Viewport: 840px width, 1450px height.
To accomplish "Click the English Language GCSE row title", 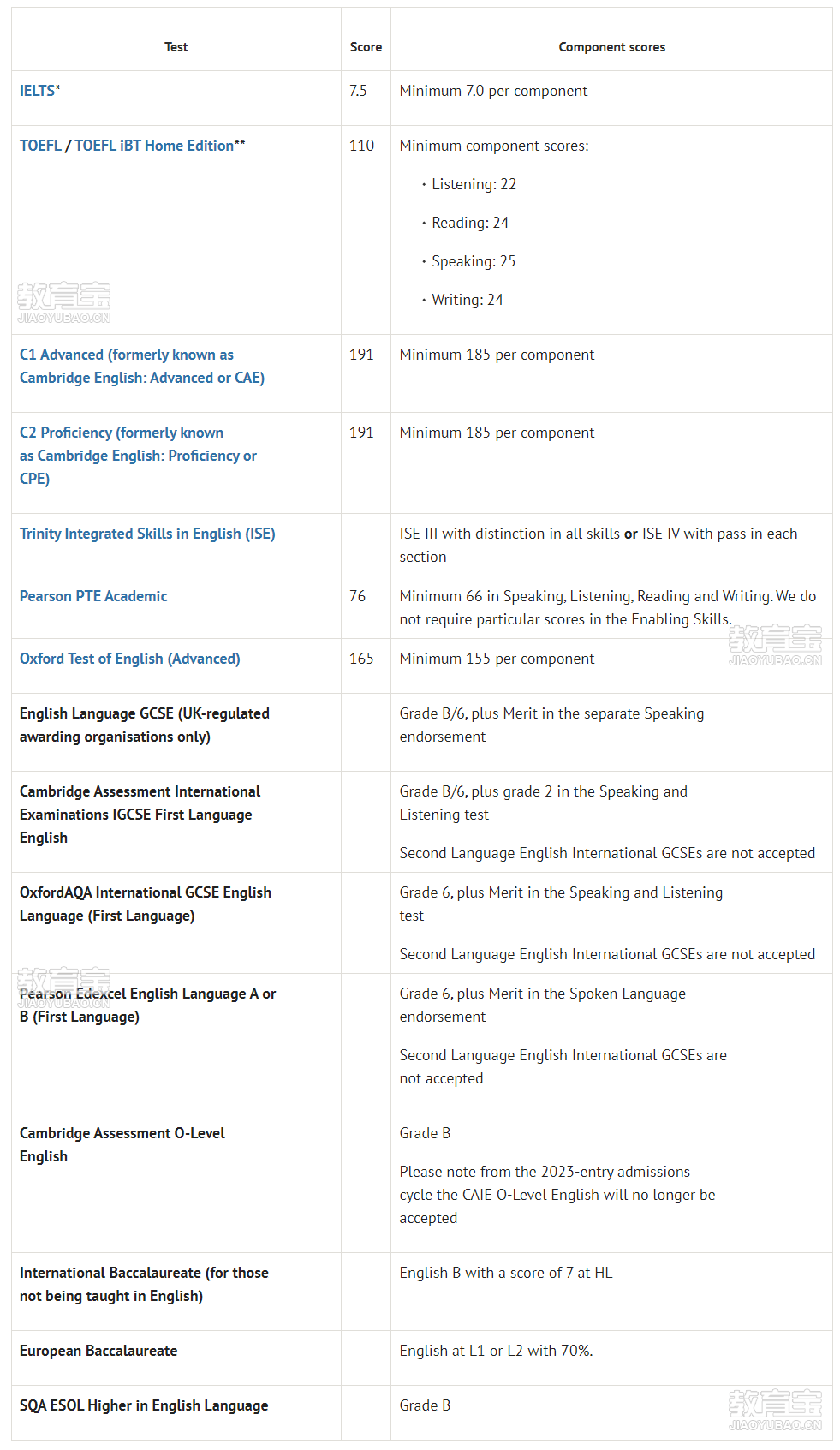I will tap(145, 725).
